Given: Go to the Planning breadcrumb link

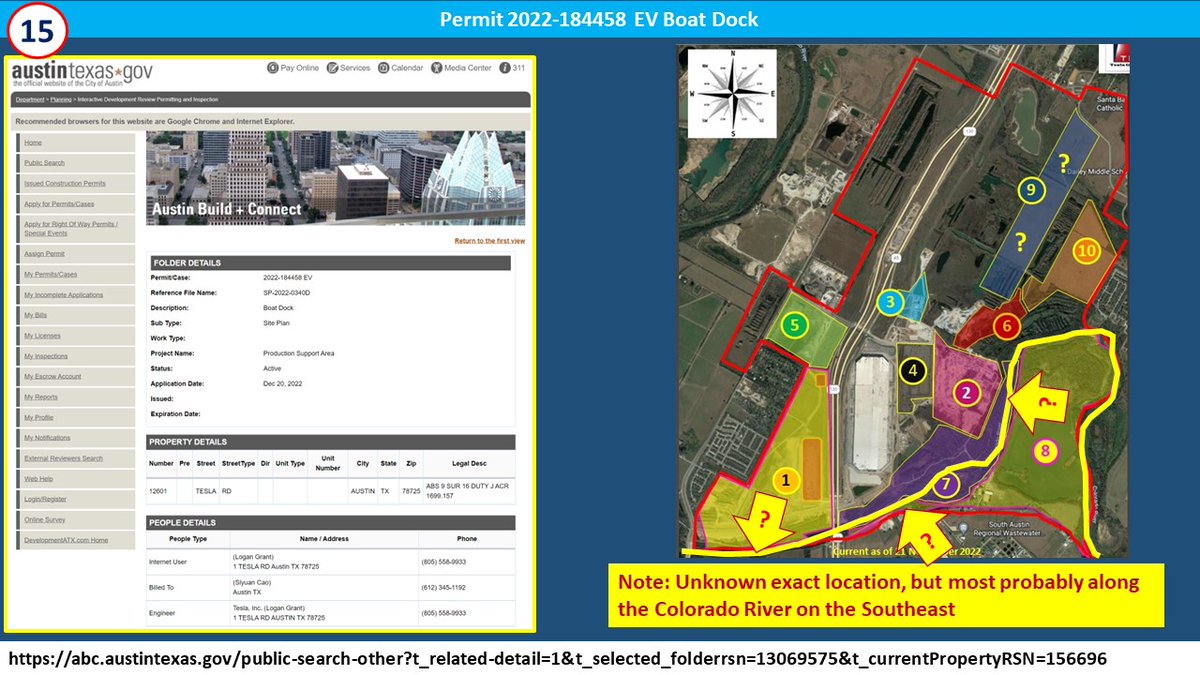Looking at the screenshot, I should (x=60, y=100).
